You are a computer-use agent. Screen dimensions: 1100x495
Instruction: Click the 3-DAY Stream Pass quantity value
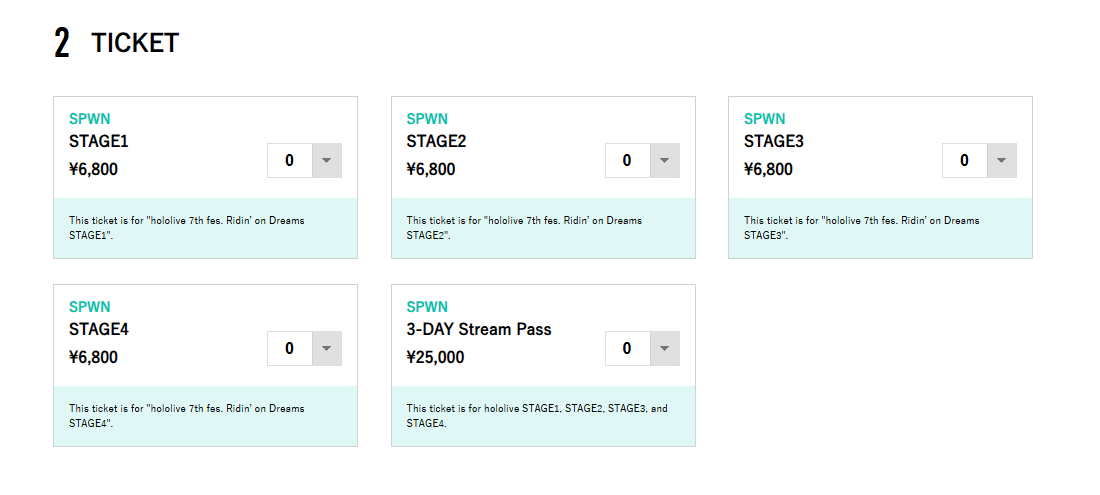(627, 349)
